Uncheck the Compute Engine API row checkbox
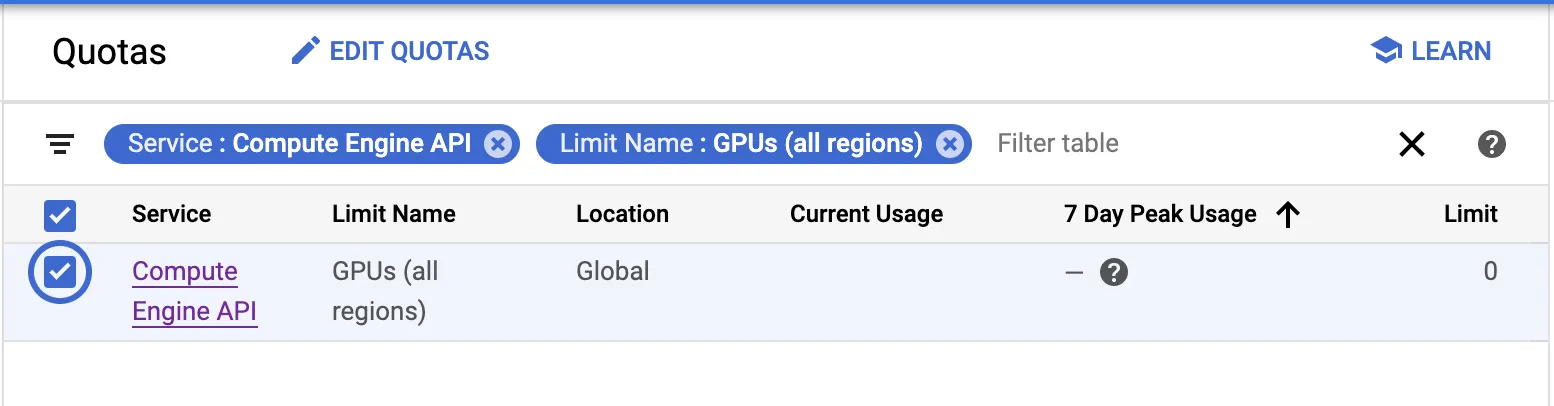The height and width of the screenshot is (406, 1554). (x=61, y=272)
